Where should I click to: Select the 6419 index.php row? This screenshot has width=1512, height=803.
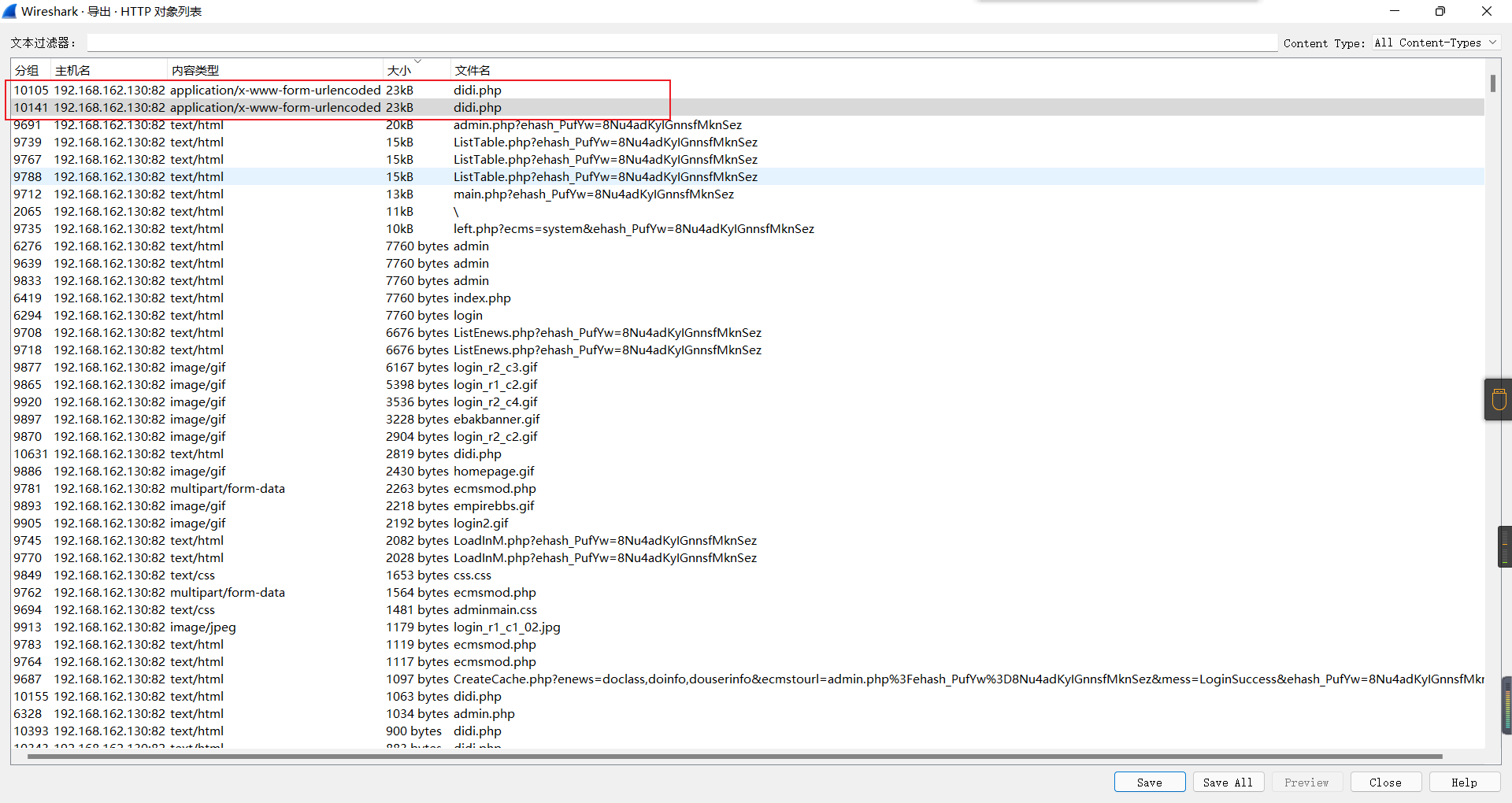747,298
